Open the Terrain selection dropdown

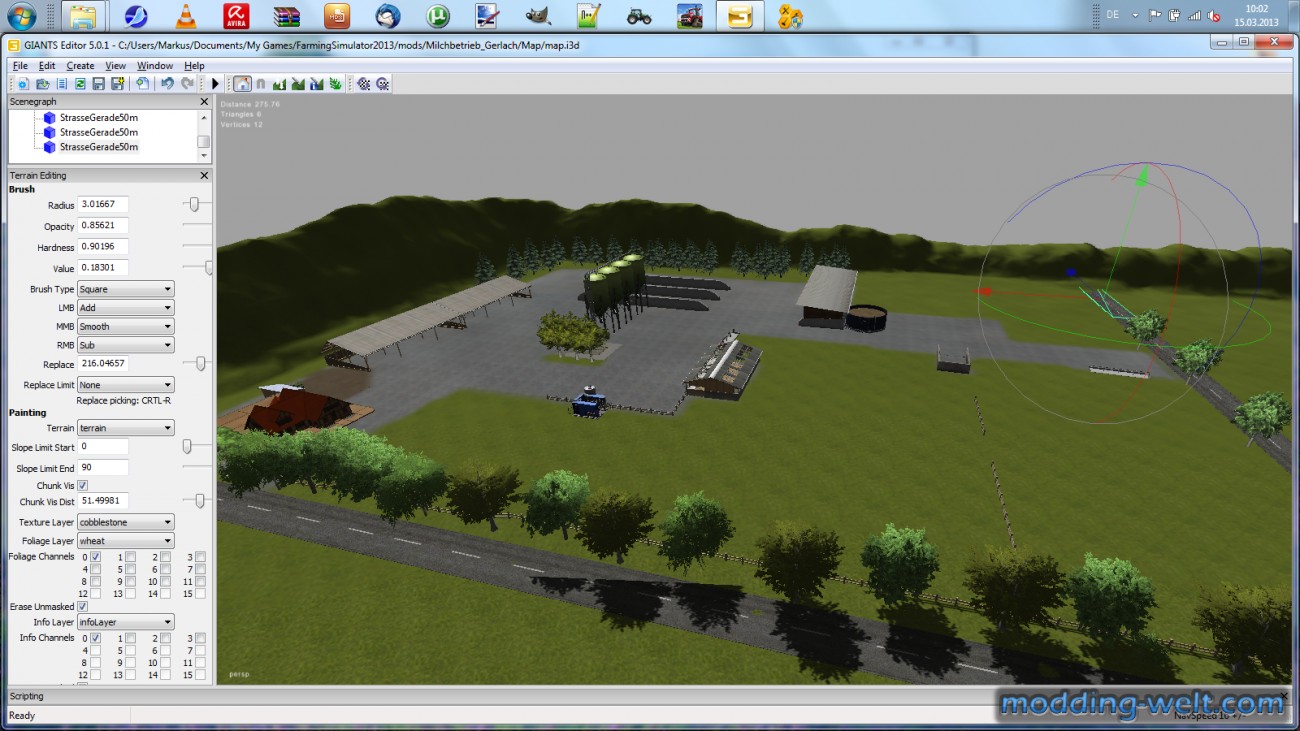click(x=126, y=428)
